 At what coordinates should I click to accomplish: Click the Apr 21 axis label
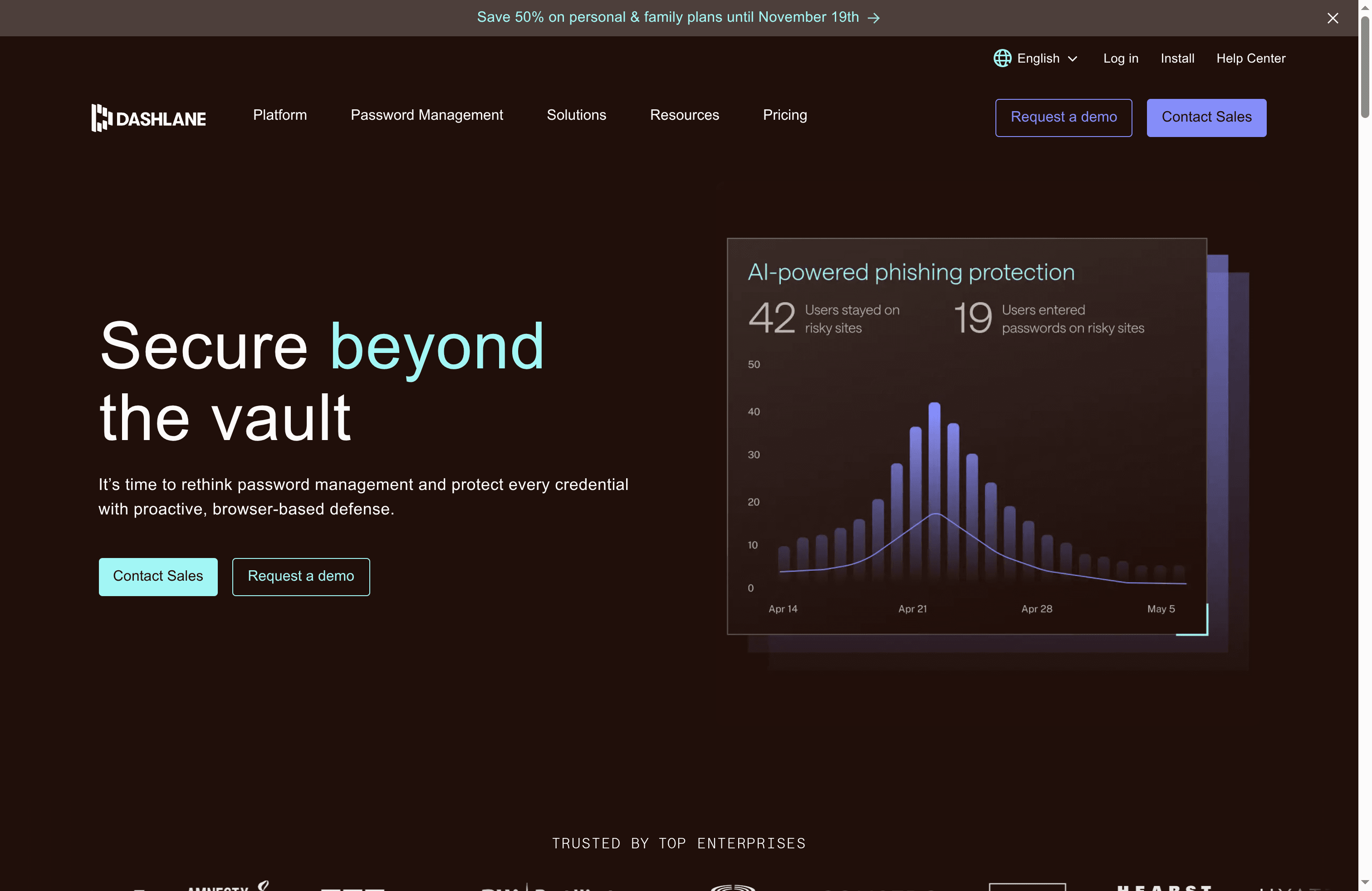pyautogui.click(x=912, y=609)
